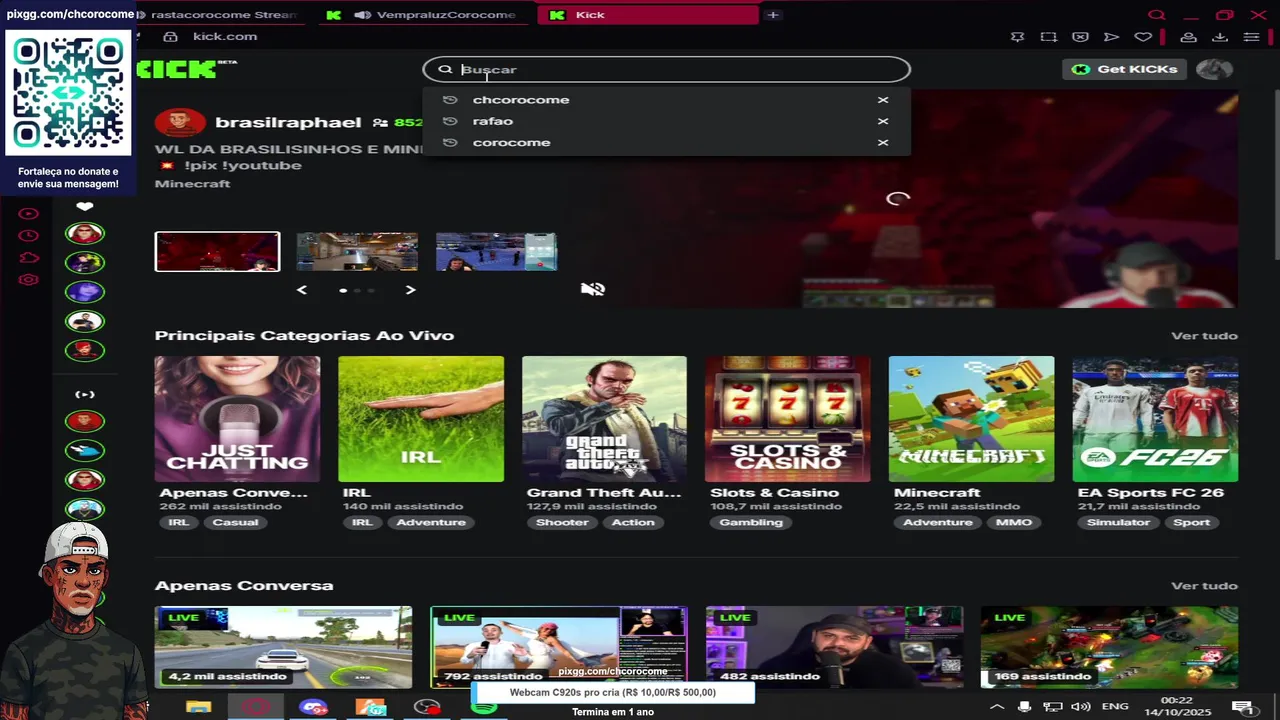Open the Kick user avatar menu
Screen dimensions: 1280x720
pyautogui.click(x=1214, y=69)
